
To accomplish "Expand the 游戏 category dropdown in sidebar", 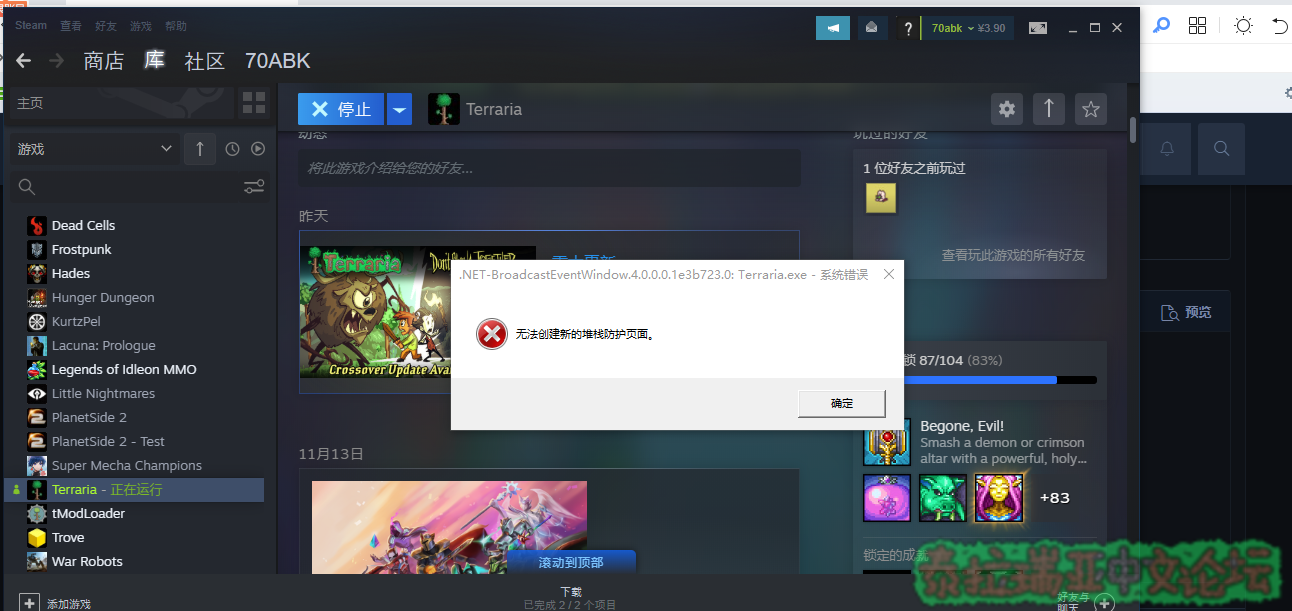I will [x=96, y=149].
